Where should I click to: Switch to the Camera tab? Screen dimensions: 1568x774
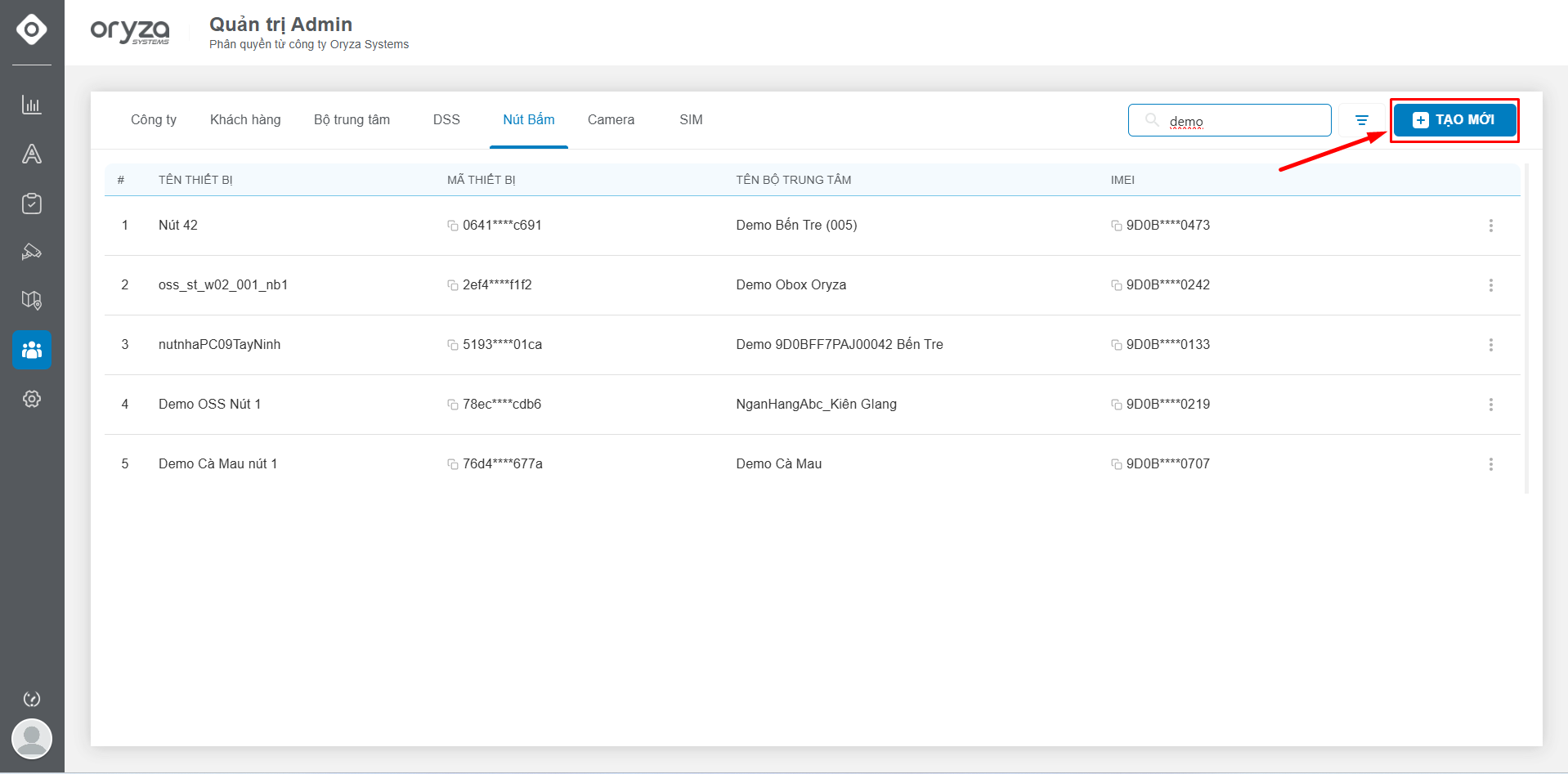611,120
